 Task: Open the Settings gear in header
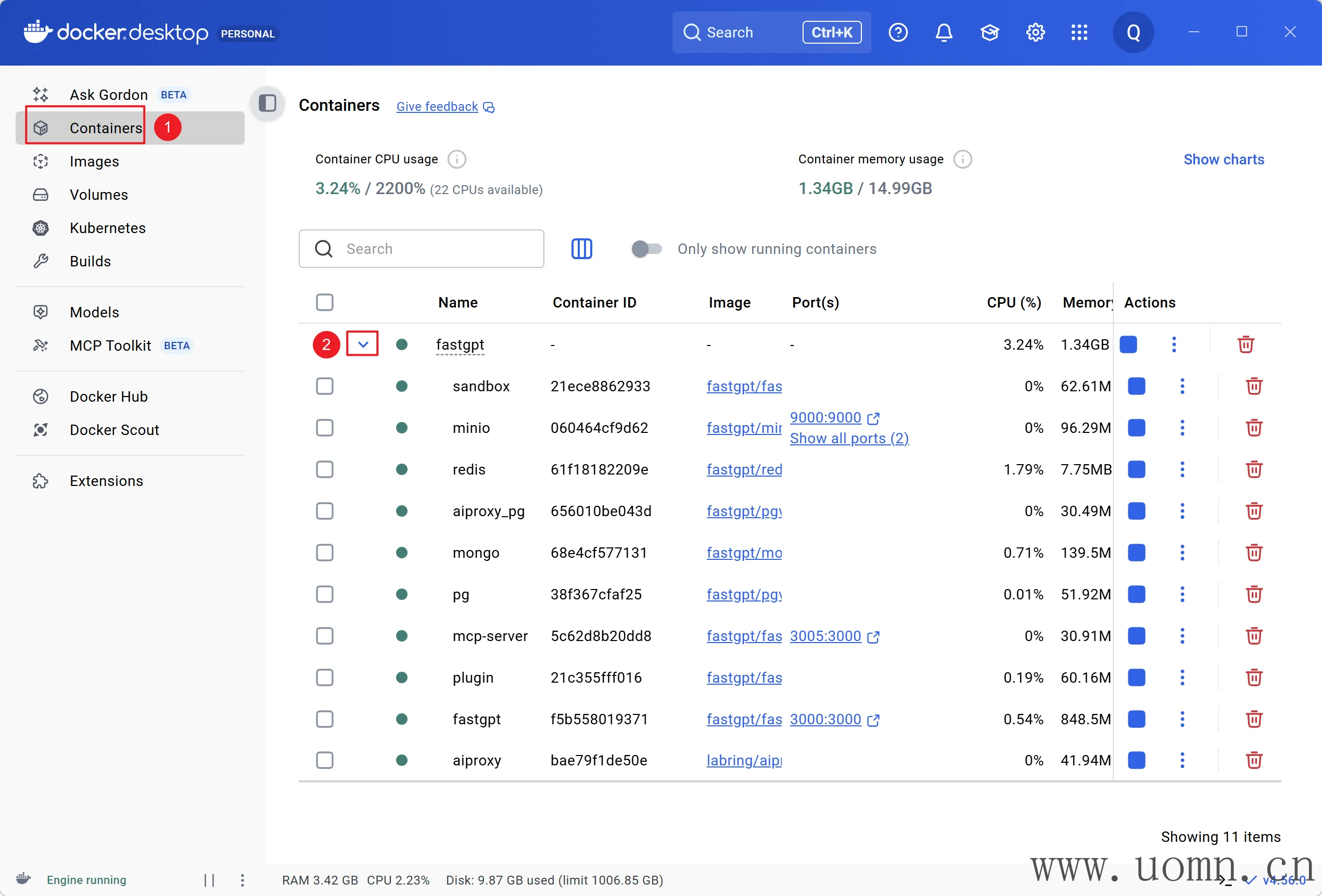click(x=1035, y=32)
